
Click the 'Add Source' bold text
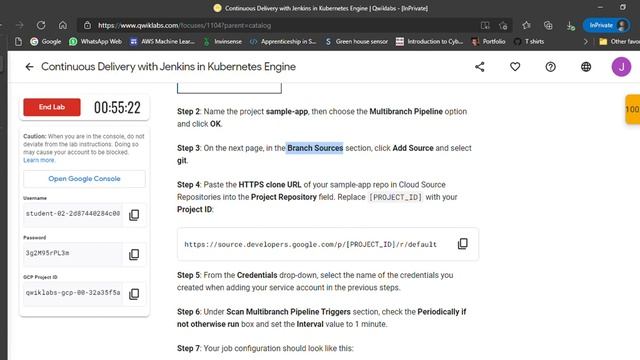(413, 148)
